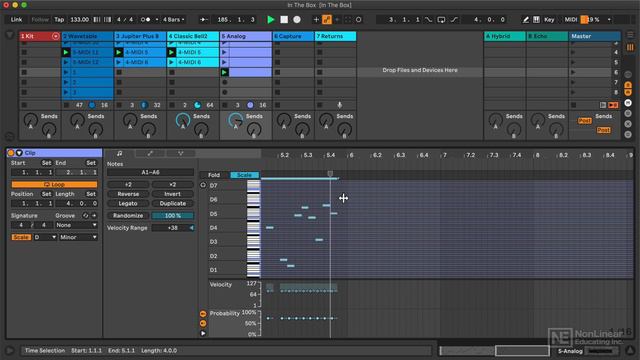Click the Reverse notes button
Viewport: 640px width, 360px height.
128,194
